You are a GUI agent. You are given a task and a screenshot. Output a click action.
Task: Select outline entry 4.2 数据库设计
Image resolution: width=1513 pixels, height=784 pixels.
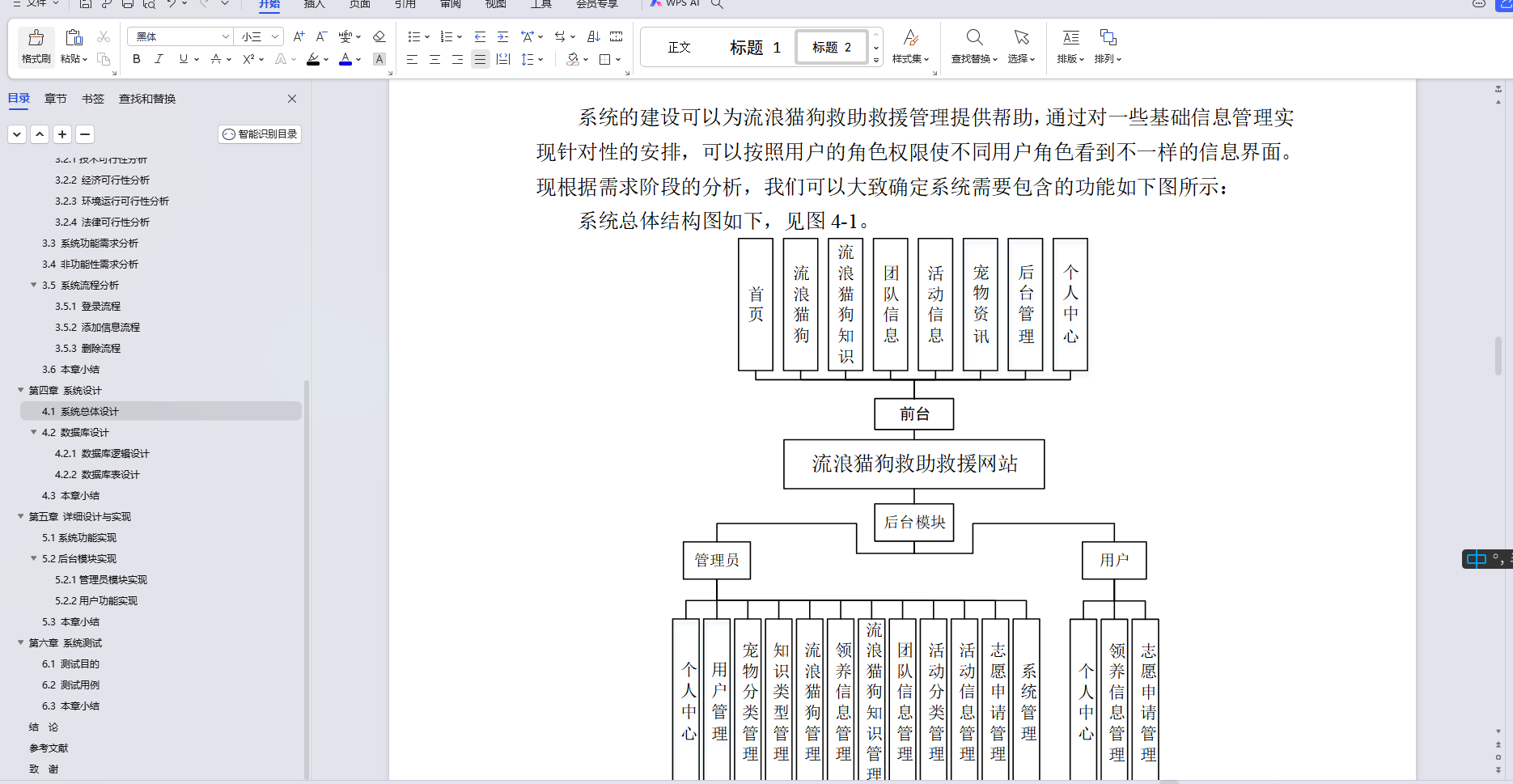[83, 432]
